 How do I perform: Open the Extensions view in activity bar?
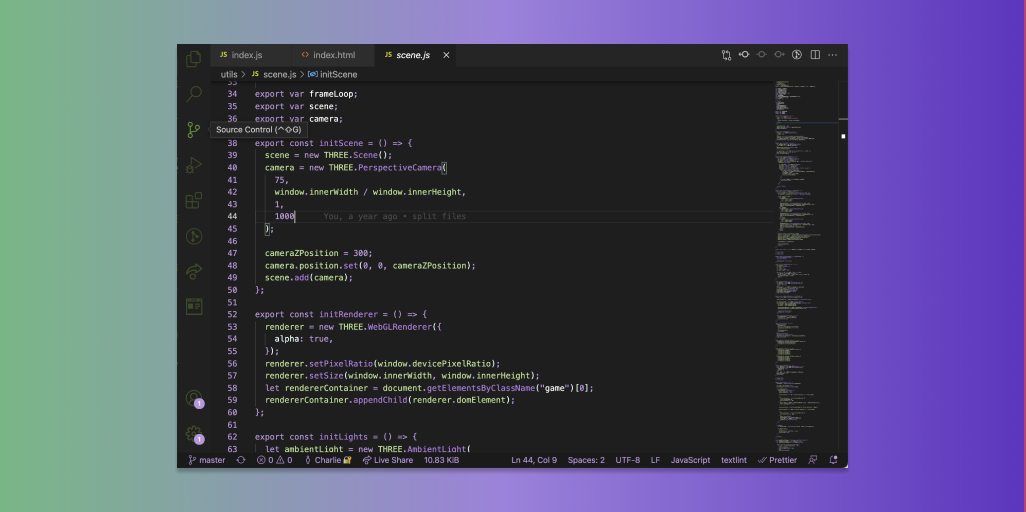[x=194, y=200]
